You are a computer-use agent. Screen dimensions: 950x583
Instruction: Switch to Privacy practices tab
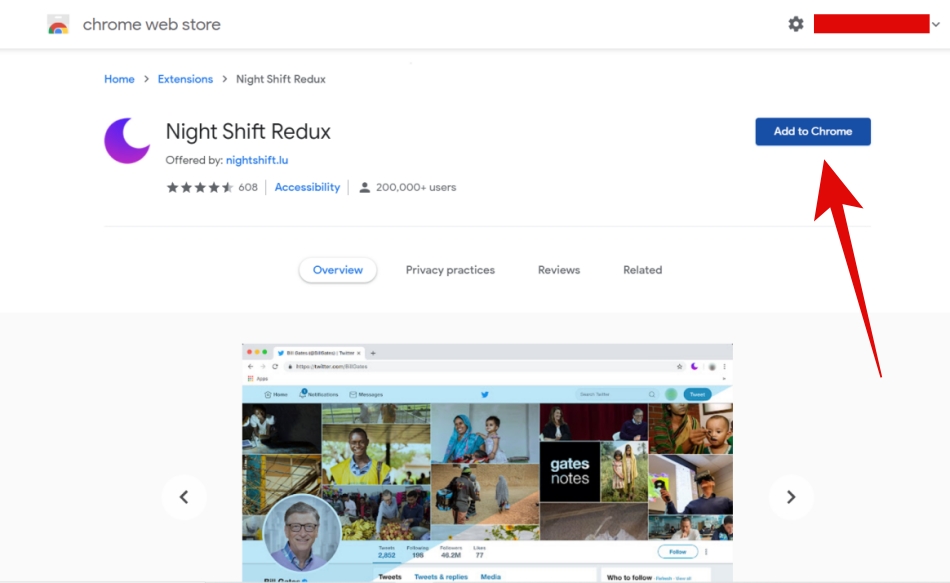click(450, 270)
